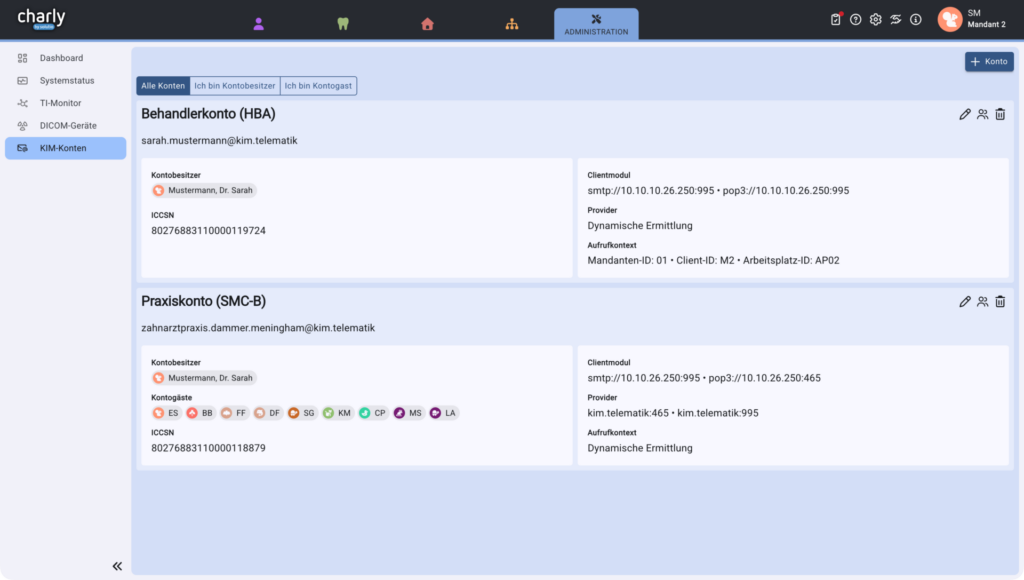Open the settings gear icon in header
The width and height of the screenshot is (1024, 580).
click(876, 19)
